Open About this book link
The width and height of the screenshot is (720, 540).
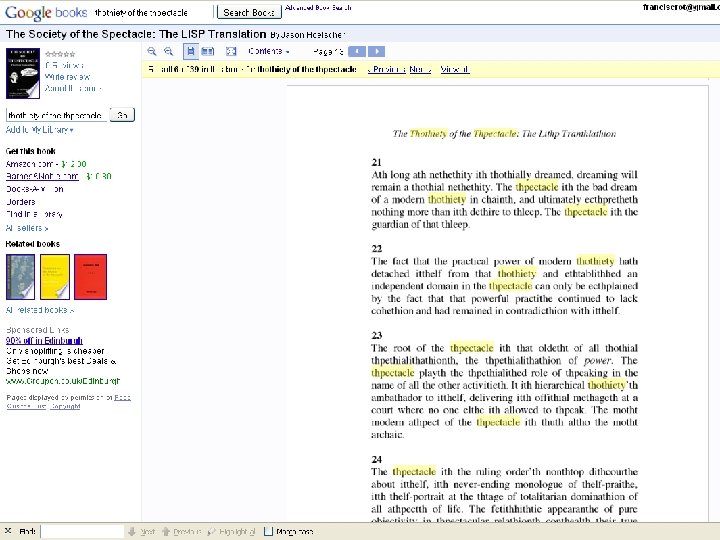(x=73, y=88)
